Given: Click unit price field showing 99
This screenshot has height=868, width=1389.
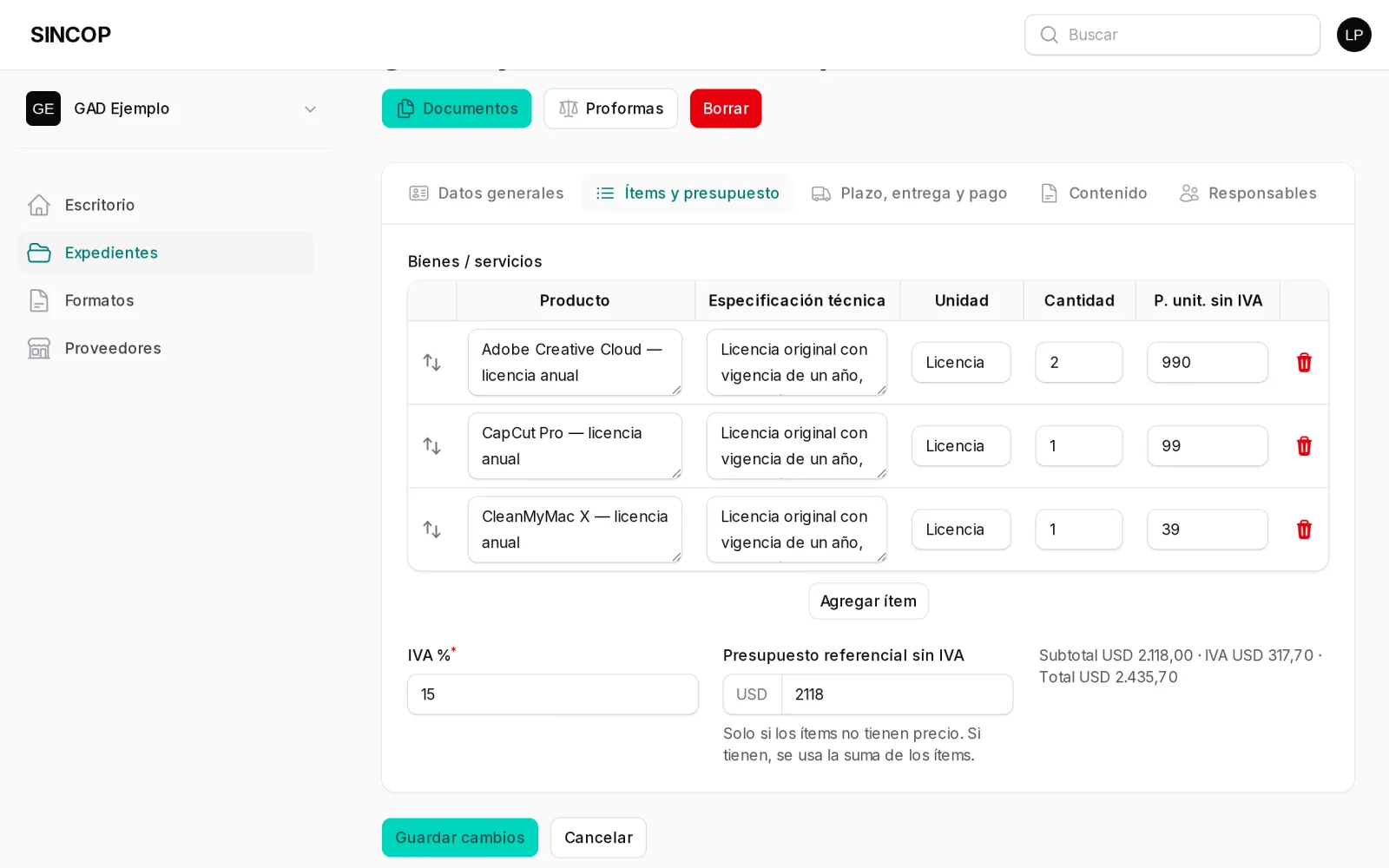Looking at the screenshot, I should [x=1208, y=445].
